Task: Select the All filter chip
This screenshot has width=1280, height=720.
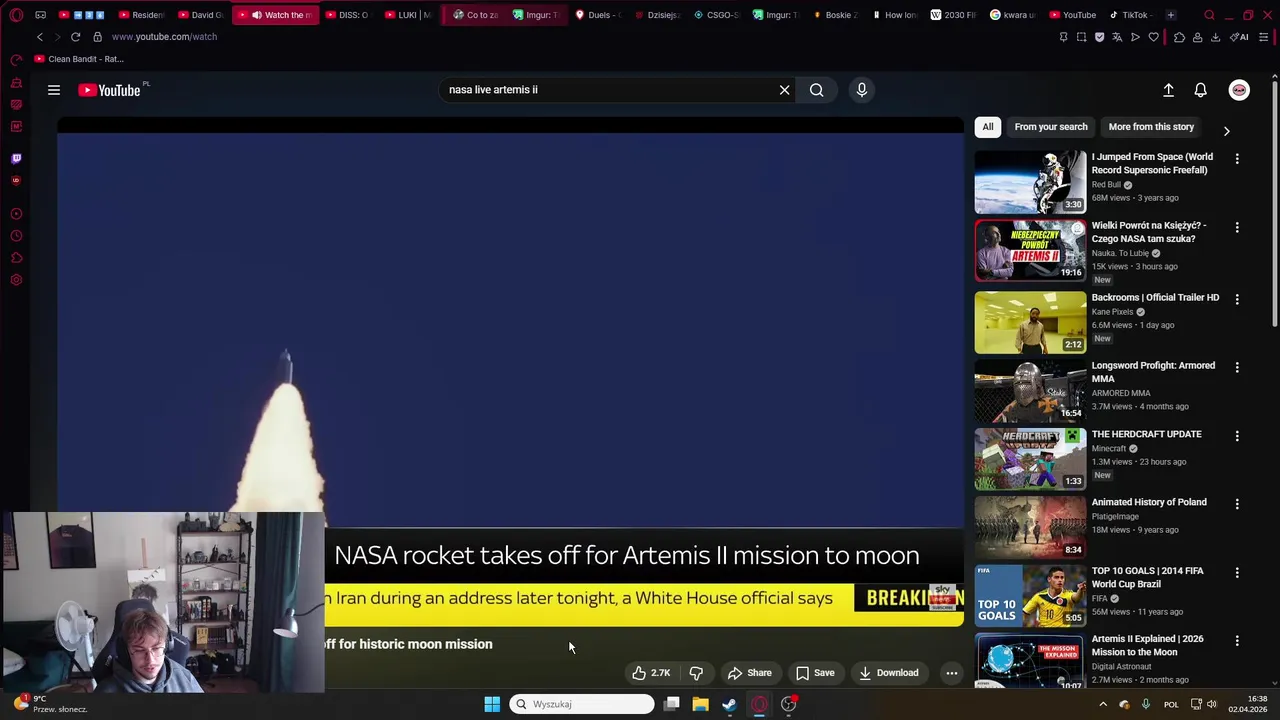Action: [988, 127]
